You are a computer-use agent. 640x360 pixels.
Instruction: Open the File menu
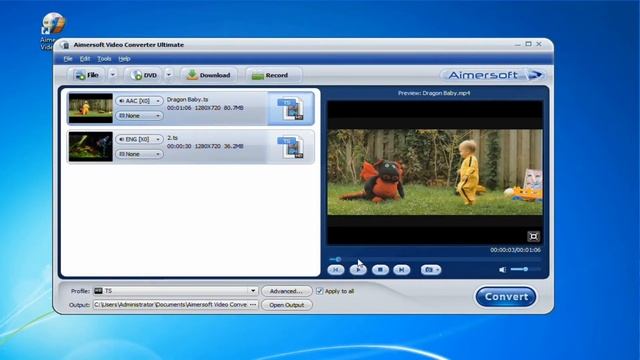click(68, 59)
